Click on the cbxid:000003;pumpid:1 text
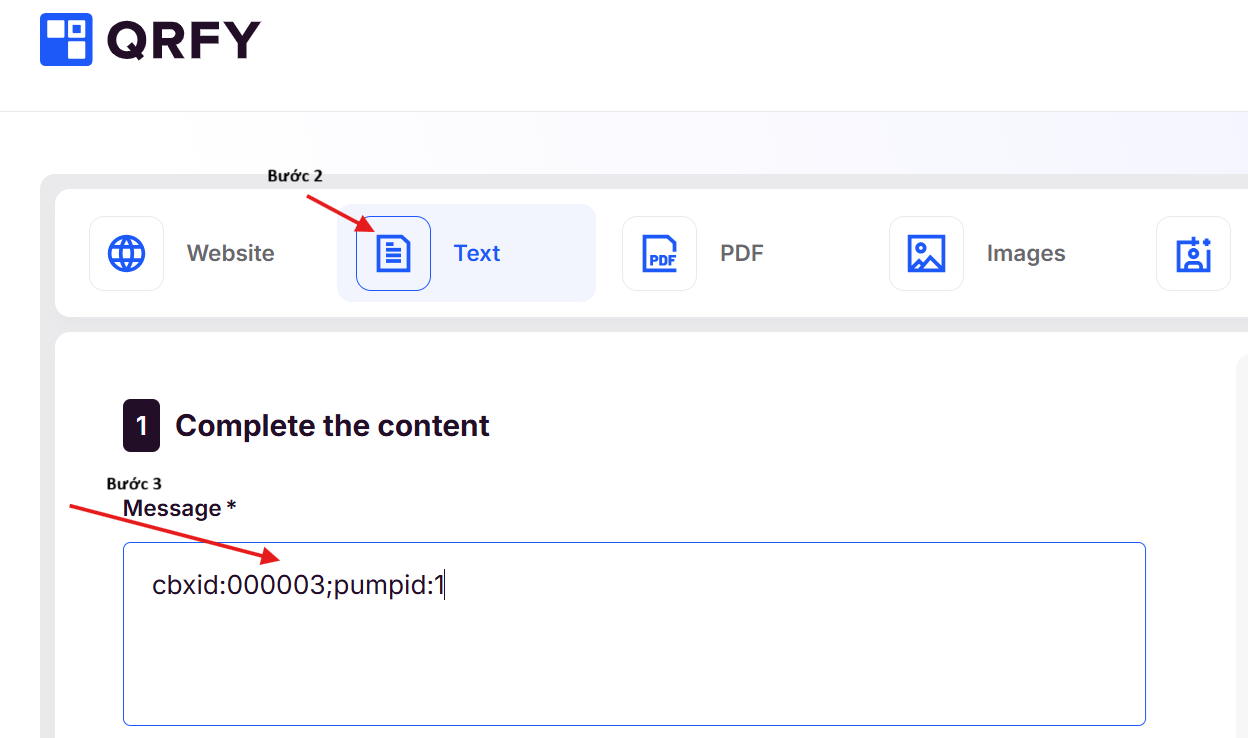 [297, 586]
